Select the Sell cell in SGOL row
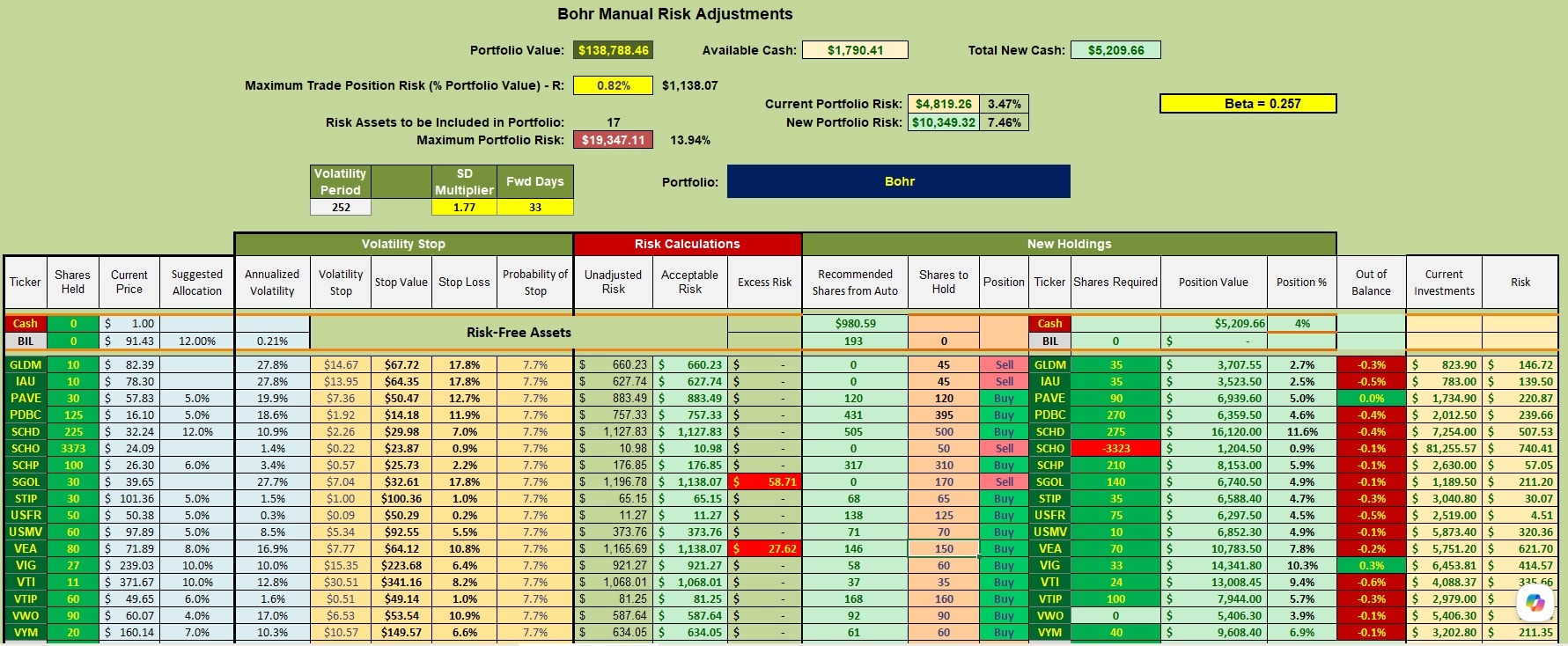 (x=1004, y=482)
